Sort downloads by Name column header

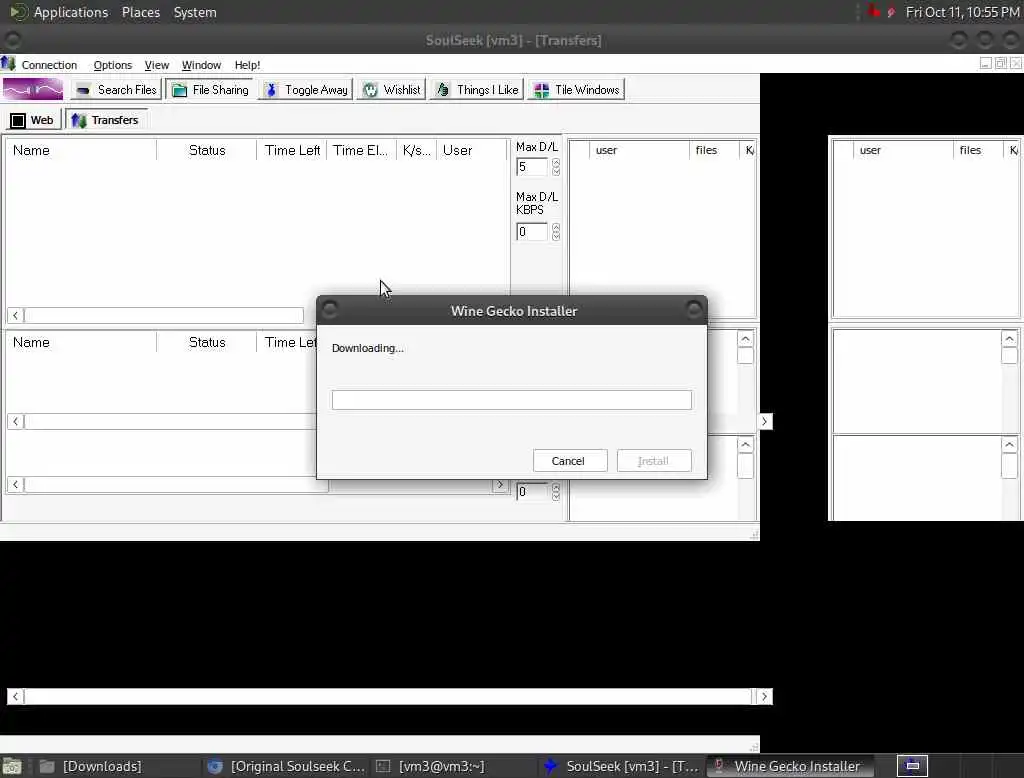(x=82, y=150)
